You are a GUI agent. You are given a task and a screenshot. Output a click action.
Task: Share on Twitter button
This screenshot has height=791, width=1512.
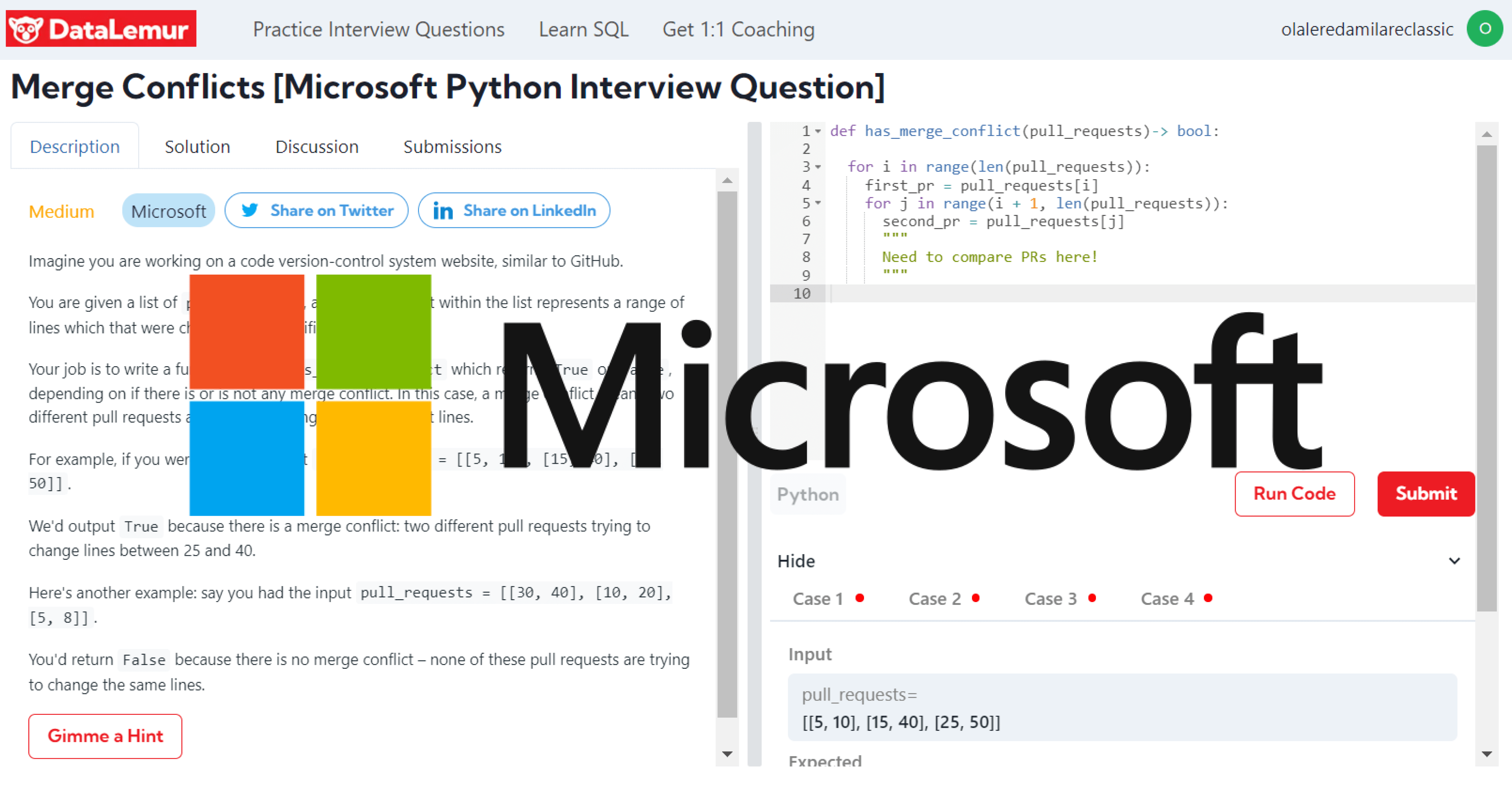coord(316,210)
